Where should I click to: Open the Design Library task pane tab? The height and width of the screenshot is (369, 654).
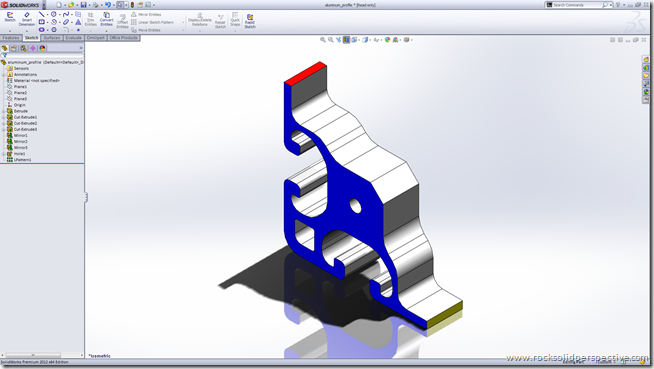646,68
